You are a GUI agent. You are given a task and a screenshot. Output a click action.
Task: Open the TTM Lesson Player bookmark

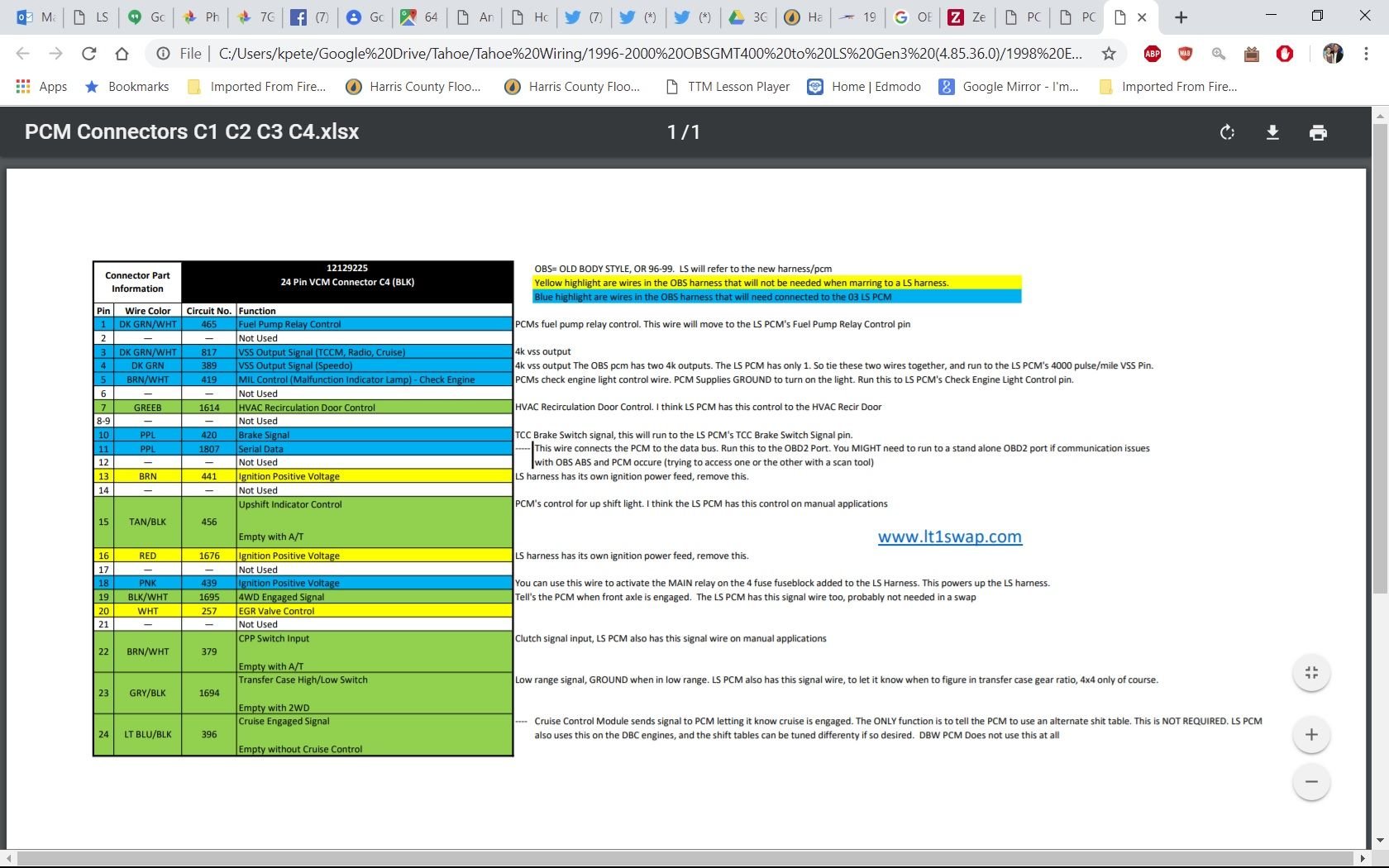[728, 87]
